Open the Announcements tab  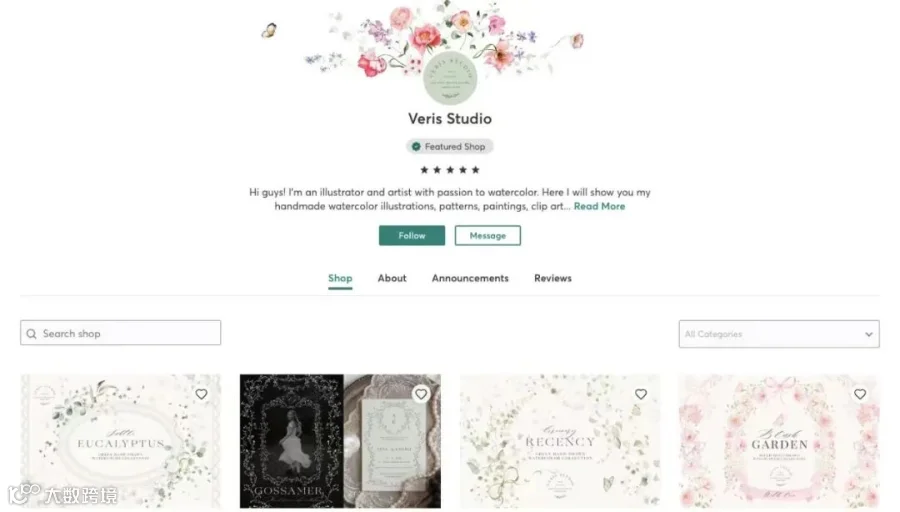pyautogui.click(x=470, y=278)
